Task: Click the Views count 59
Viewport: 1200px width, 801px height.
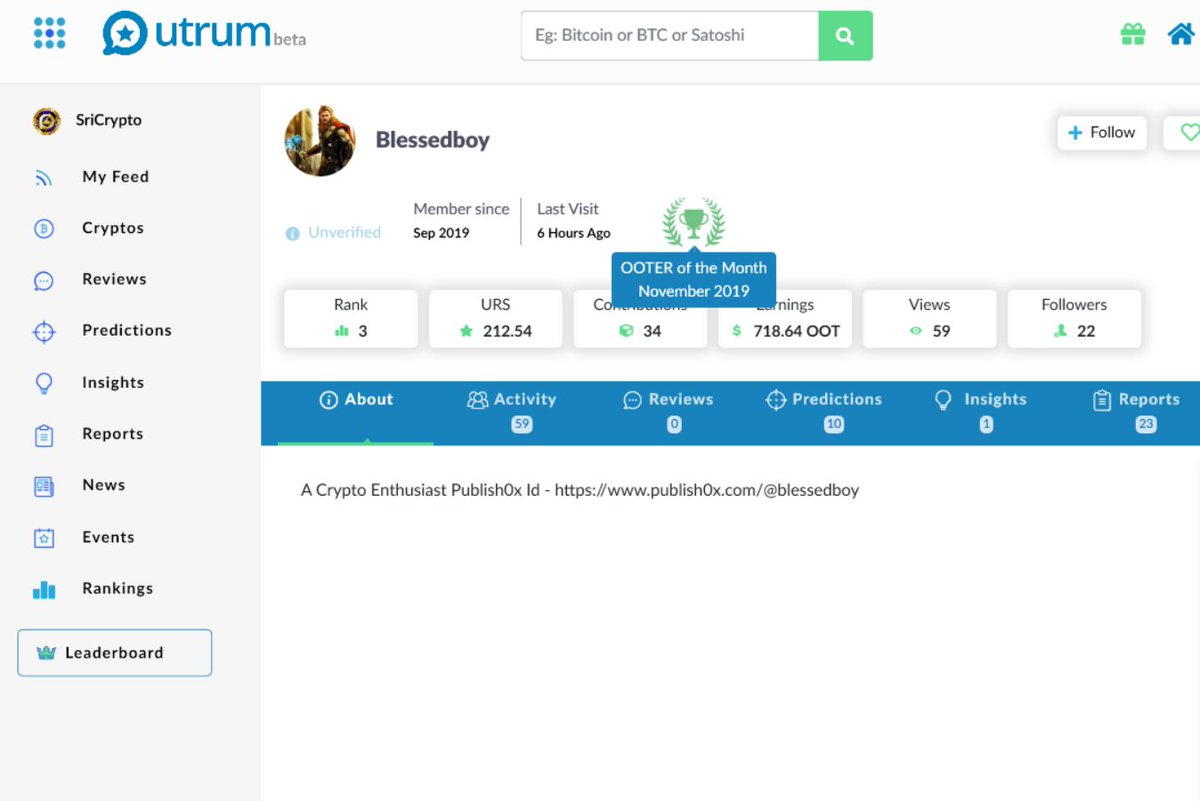Action: (x=941, y=331)
